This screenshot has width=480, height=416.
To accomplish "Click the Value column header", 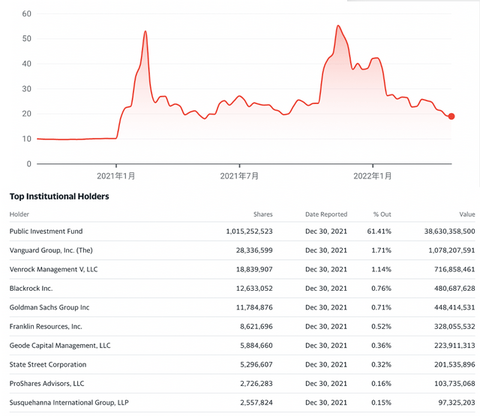I will 467,214.
